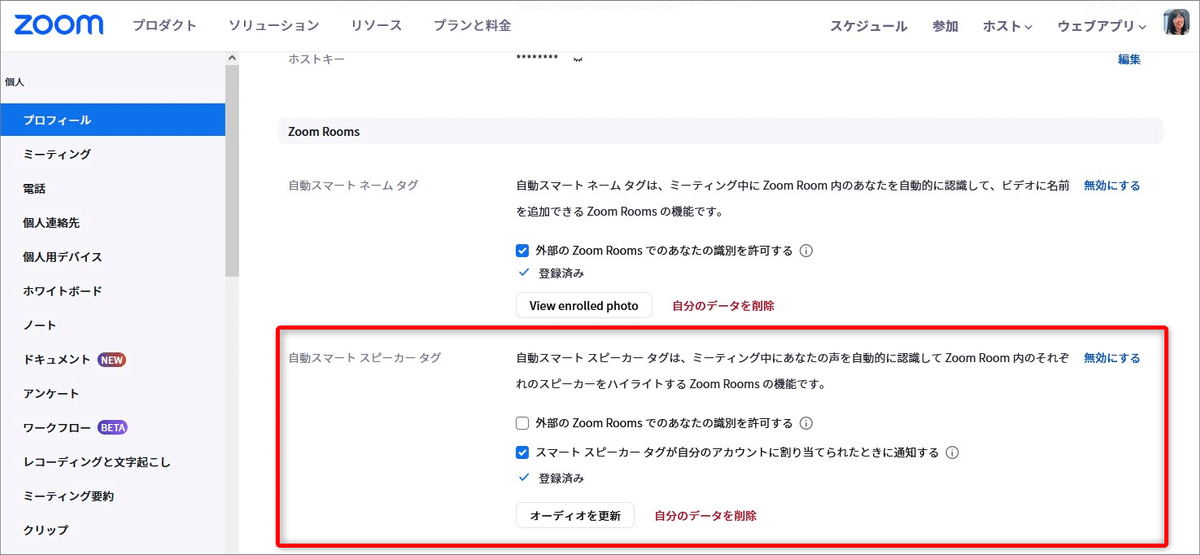Click 参加 in the top bar
Image resolution: width=1200 pixels, height=555 pixels.
pos(945,26)
